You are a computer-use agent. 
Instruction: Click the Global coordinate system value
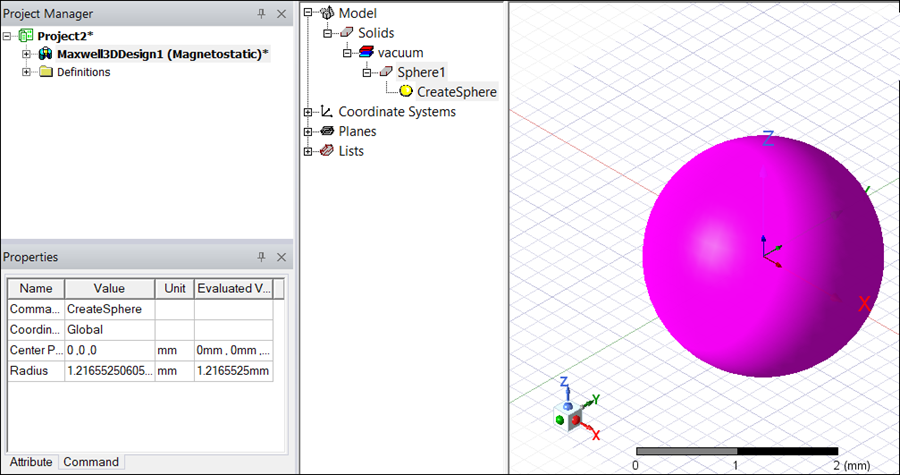point(110,330)
